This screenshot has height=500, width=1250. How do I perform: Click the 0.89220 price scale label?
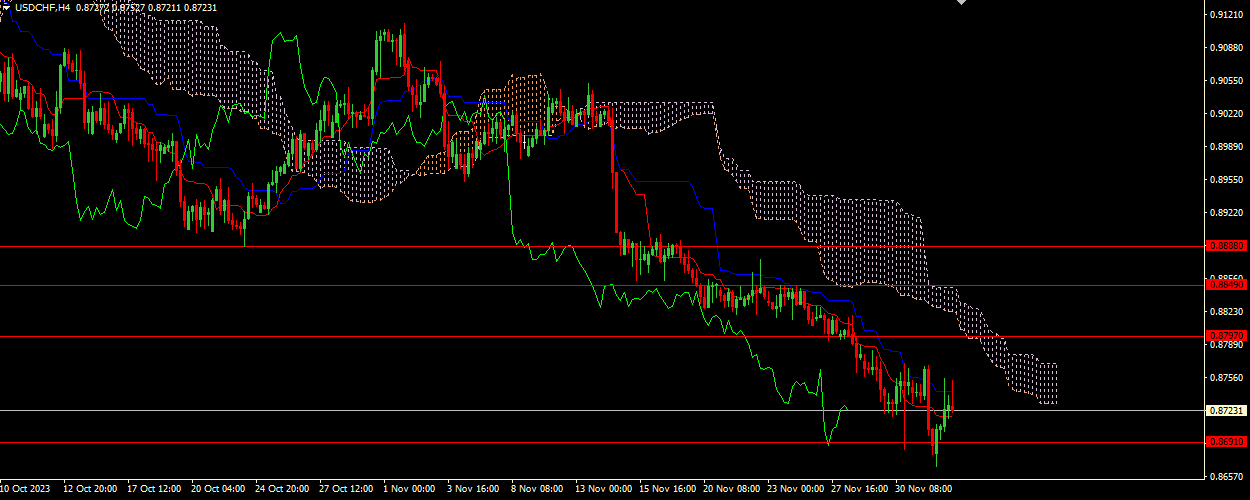tap(1226, 213)
